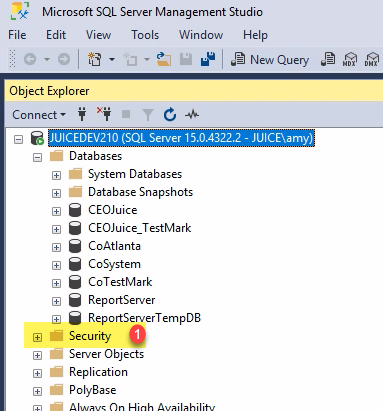Expand the PolyBase folder node

(37, 391)
